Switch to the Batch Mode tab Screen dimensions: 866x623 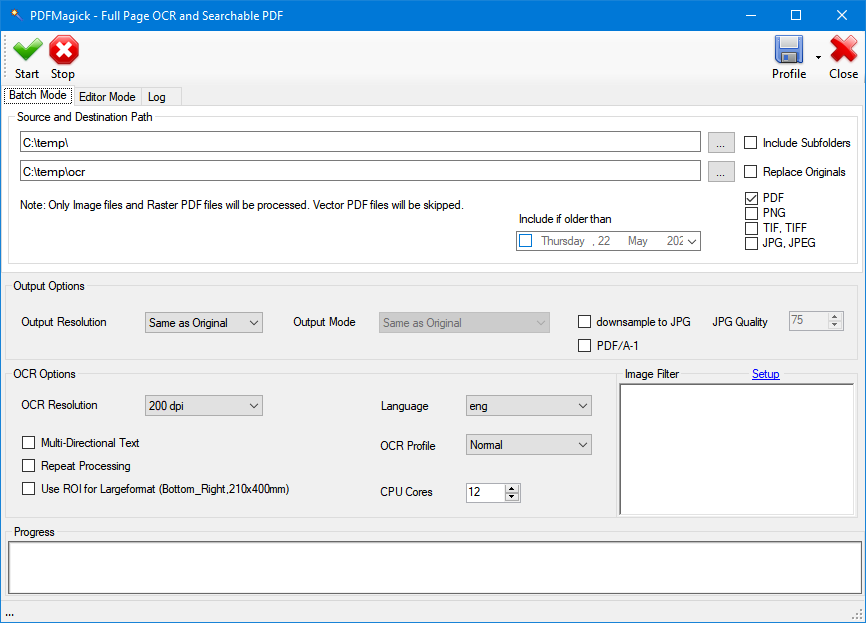(38, 95)
